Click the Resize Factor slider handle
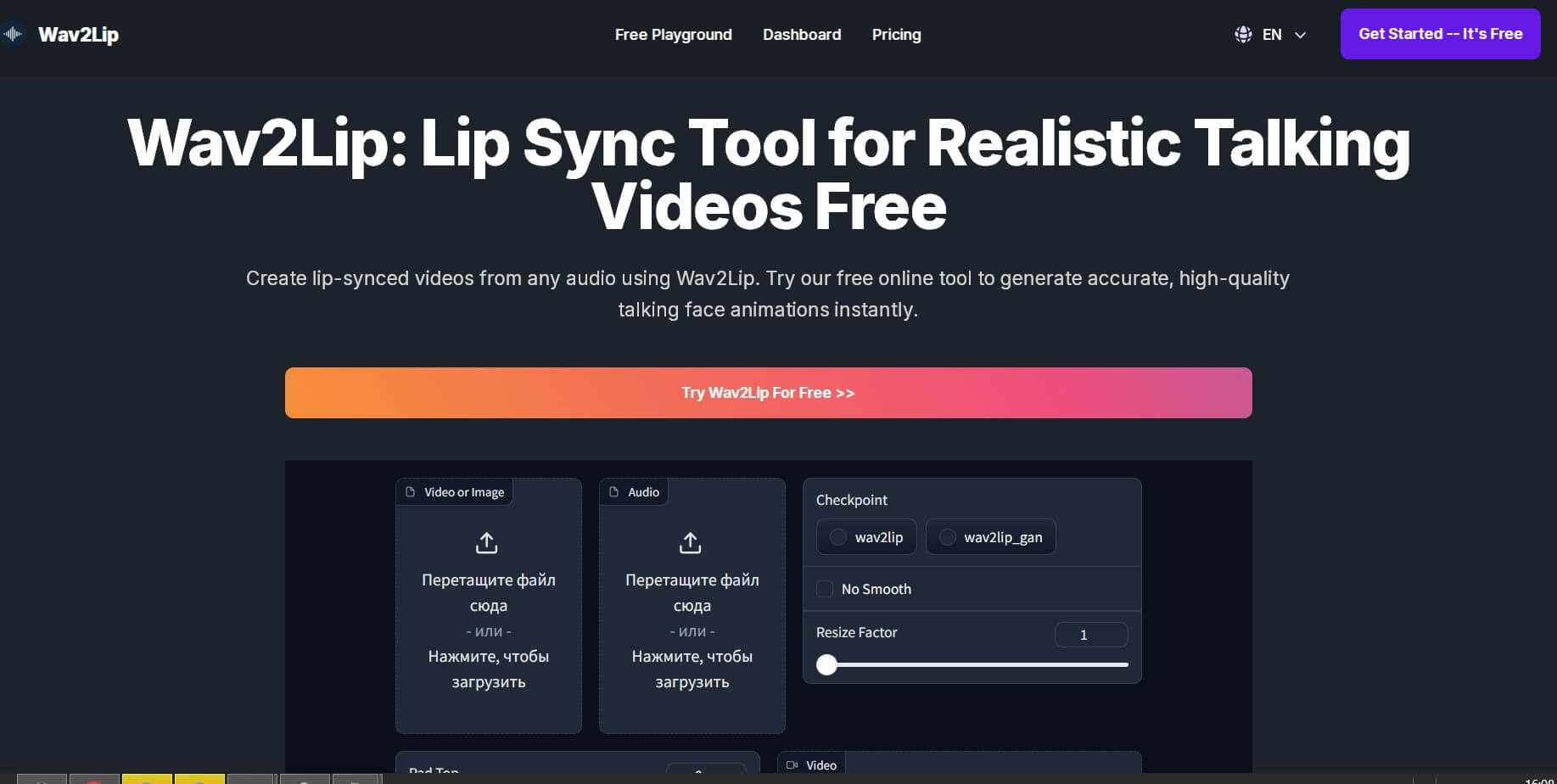Screen dimensions: 1557x784 coord(826,665)
